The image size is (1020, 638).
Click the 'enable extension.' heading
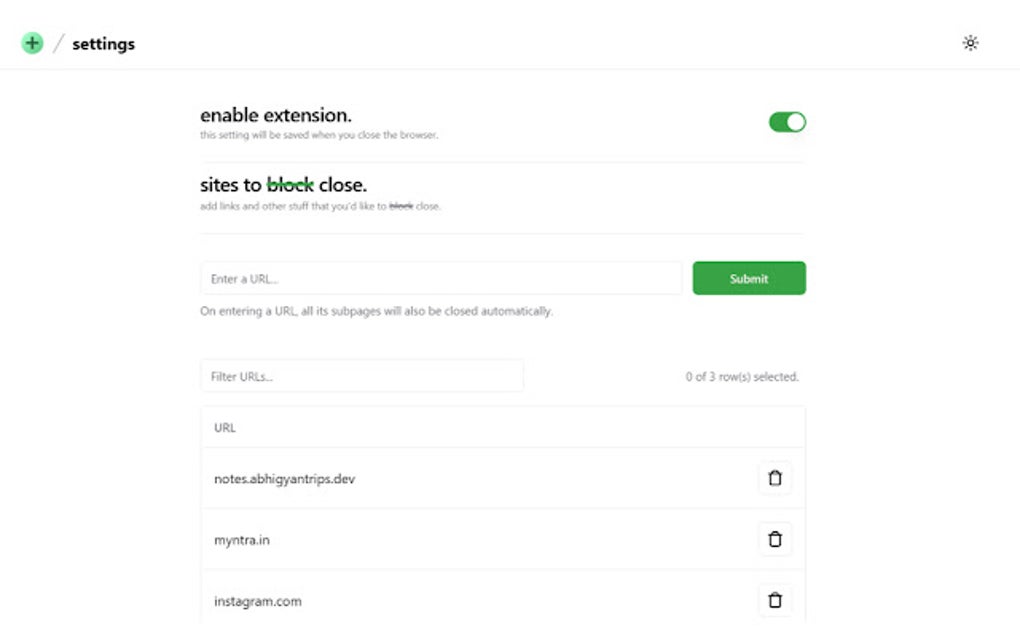[x=276, y=115]
